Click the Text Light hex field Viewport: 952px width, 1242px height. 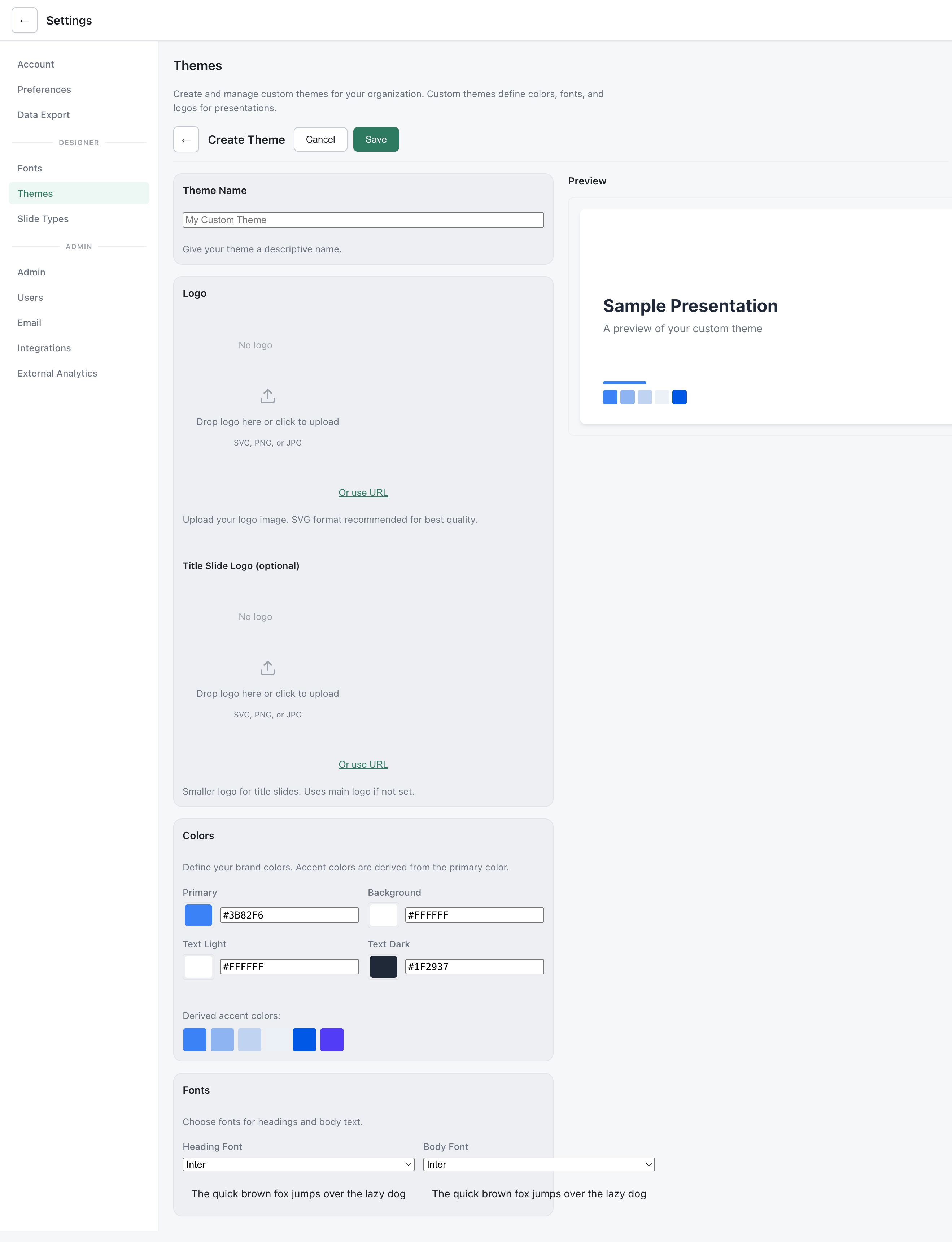point(289,967)
